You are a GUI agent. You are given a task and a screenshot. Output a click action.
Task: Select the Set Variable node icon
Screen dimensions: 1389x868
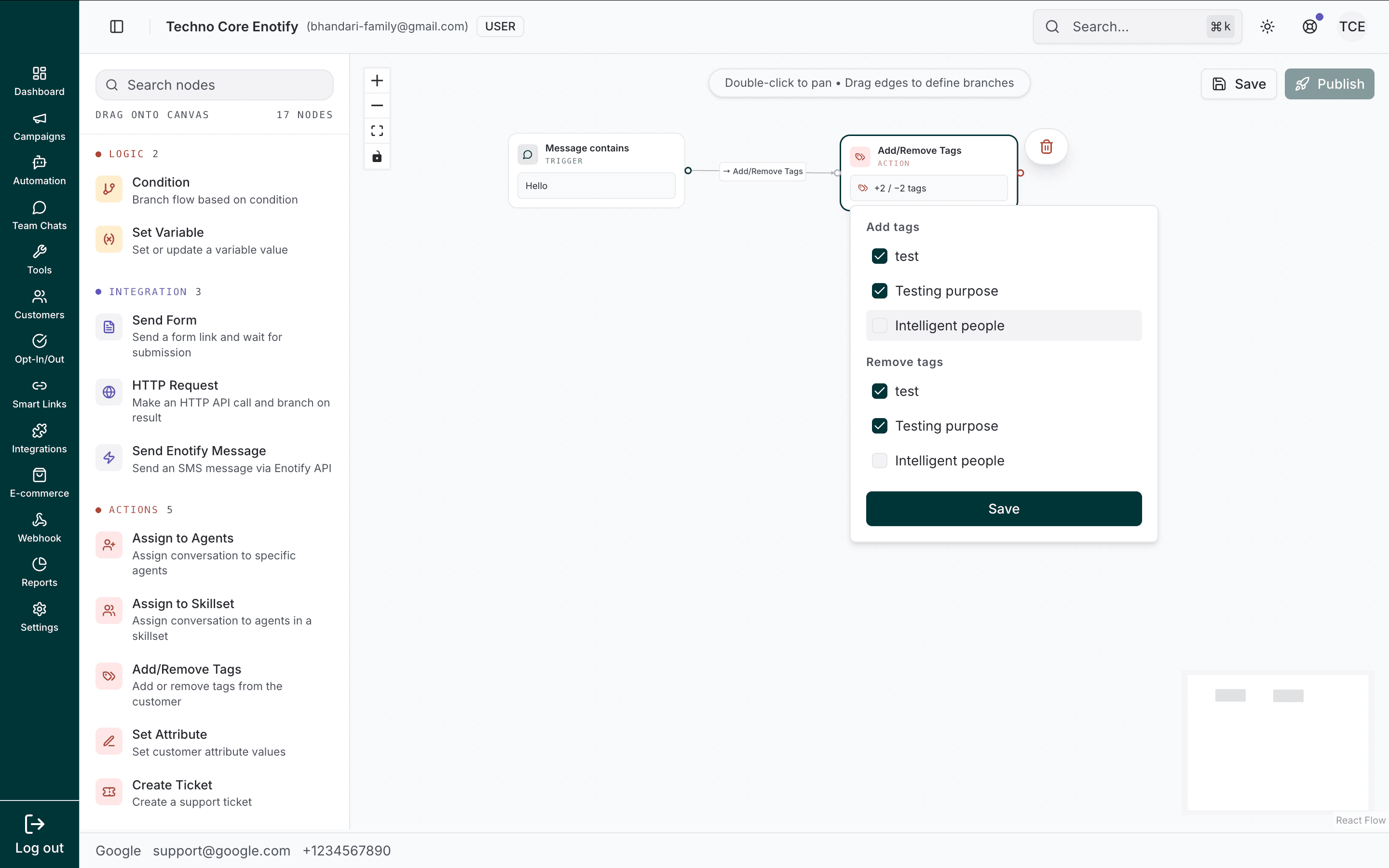pos(109,239)
